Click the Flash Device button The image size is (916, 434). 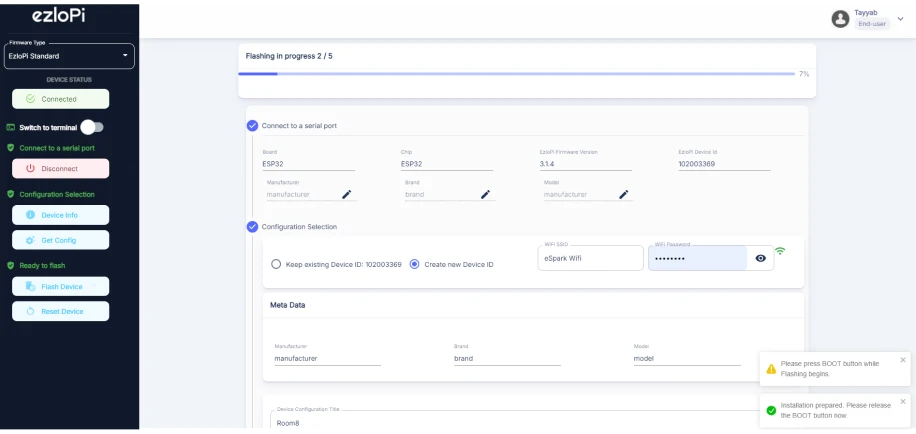60,286
